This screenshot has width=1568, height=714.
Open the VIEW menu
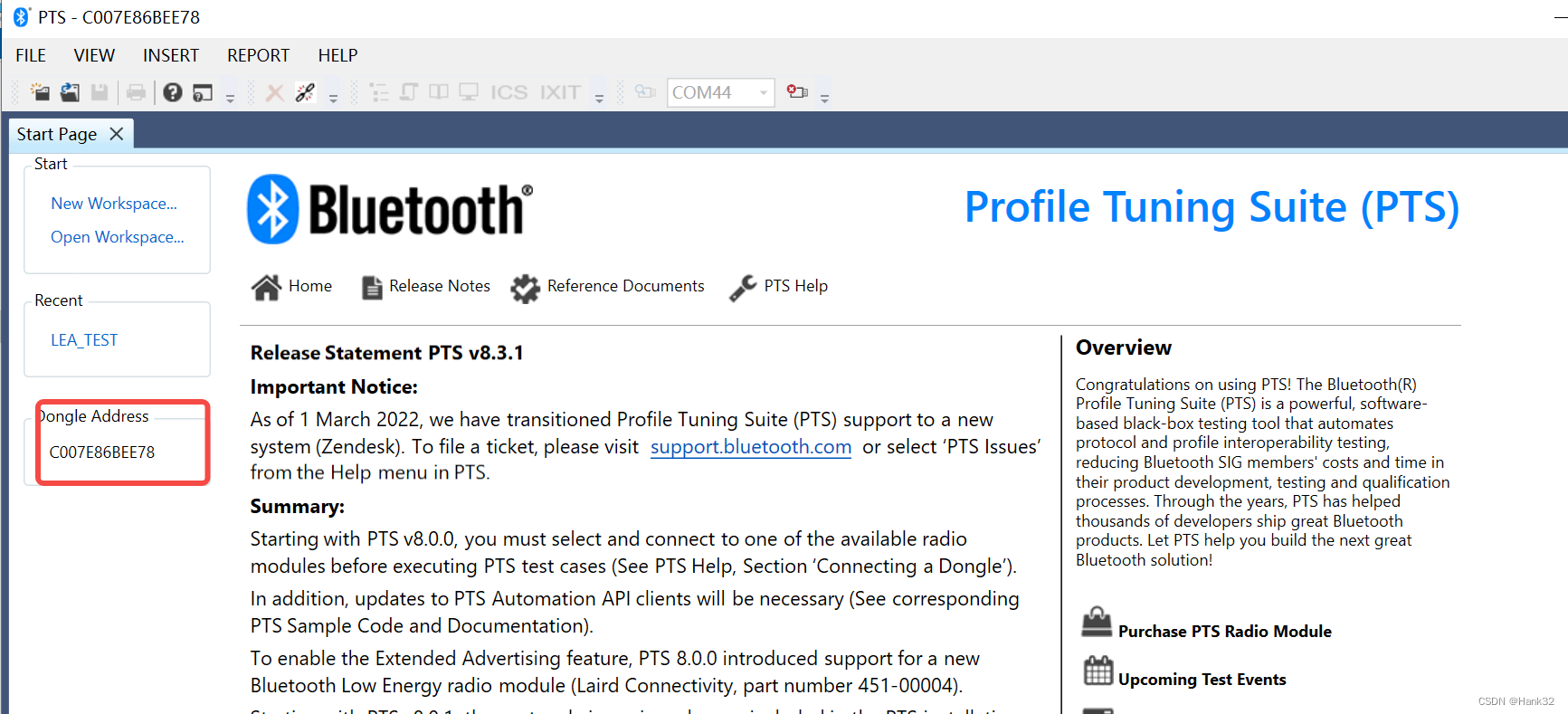pos(94,55)
